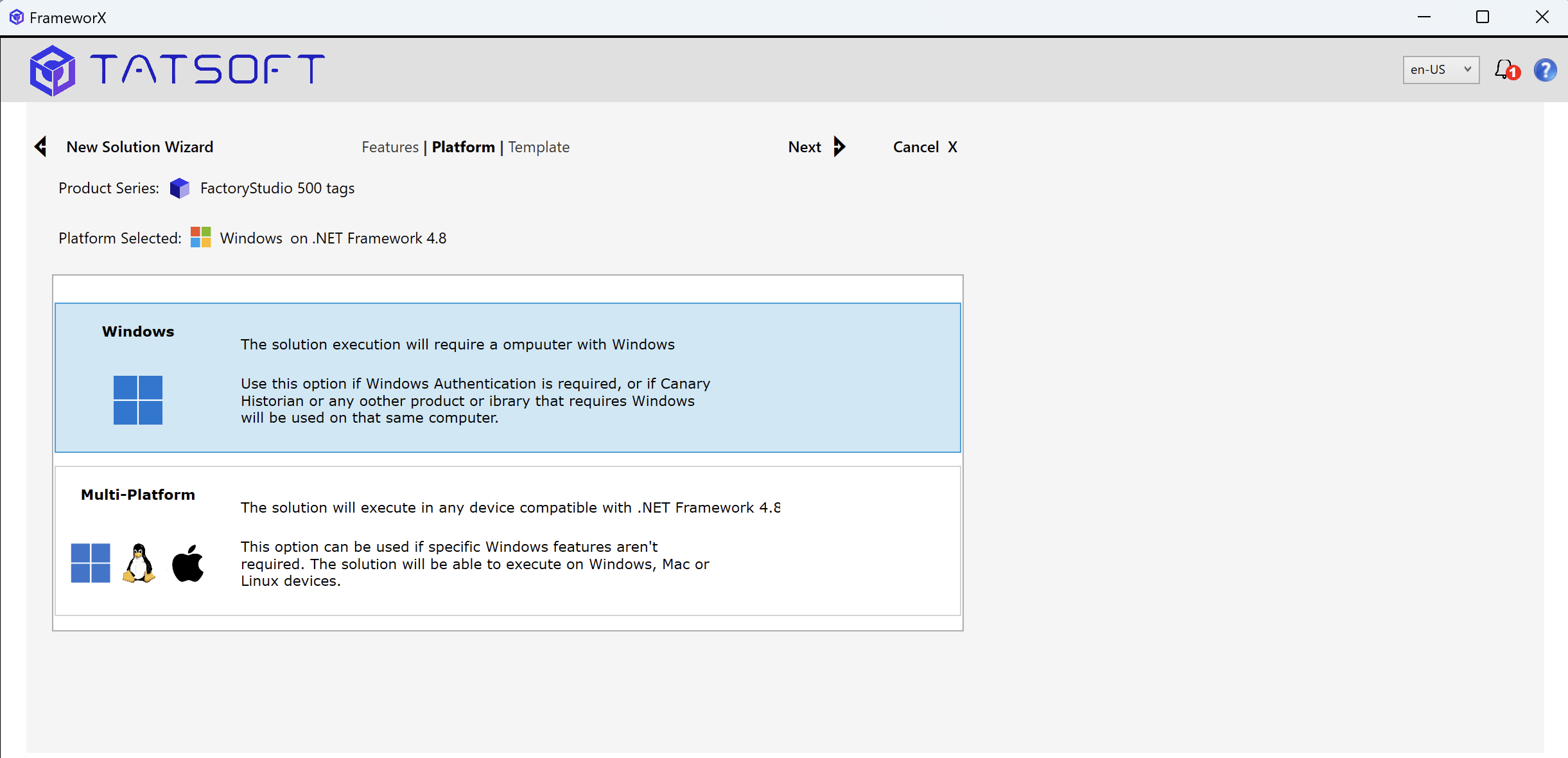Click the large blue Windows logo in Windows option

tap(138, 400)
